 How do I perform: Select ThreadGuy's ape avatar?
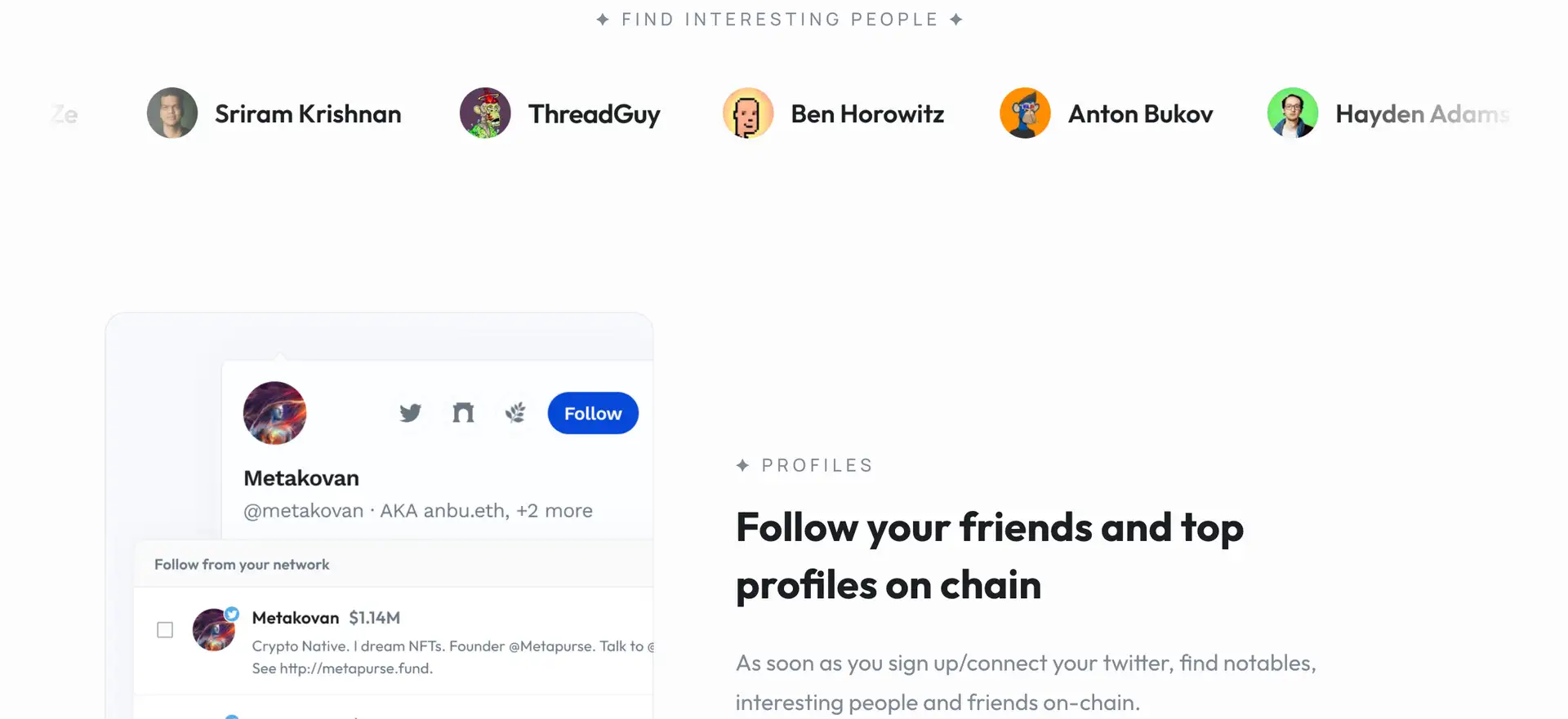pyautogui.click(x=485, y=113)
